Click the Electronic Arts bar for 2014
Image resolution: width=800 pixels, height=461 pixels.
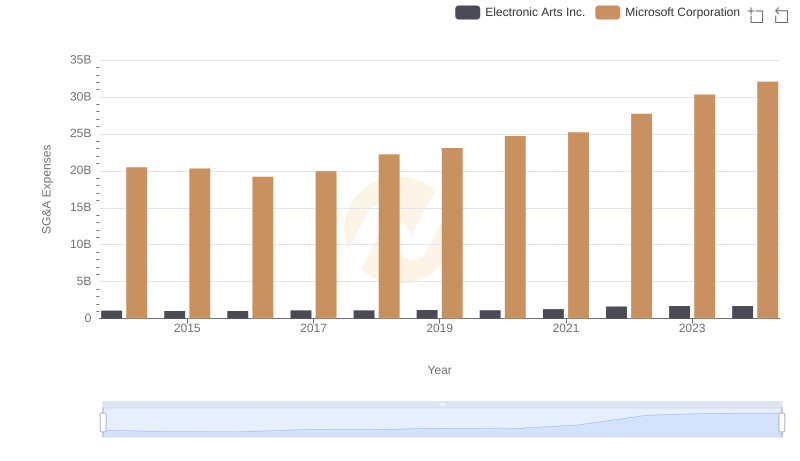[112, 315]
